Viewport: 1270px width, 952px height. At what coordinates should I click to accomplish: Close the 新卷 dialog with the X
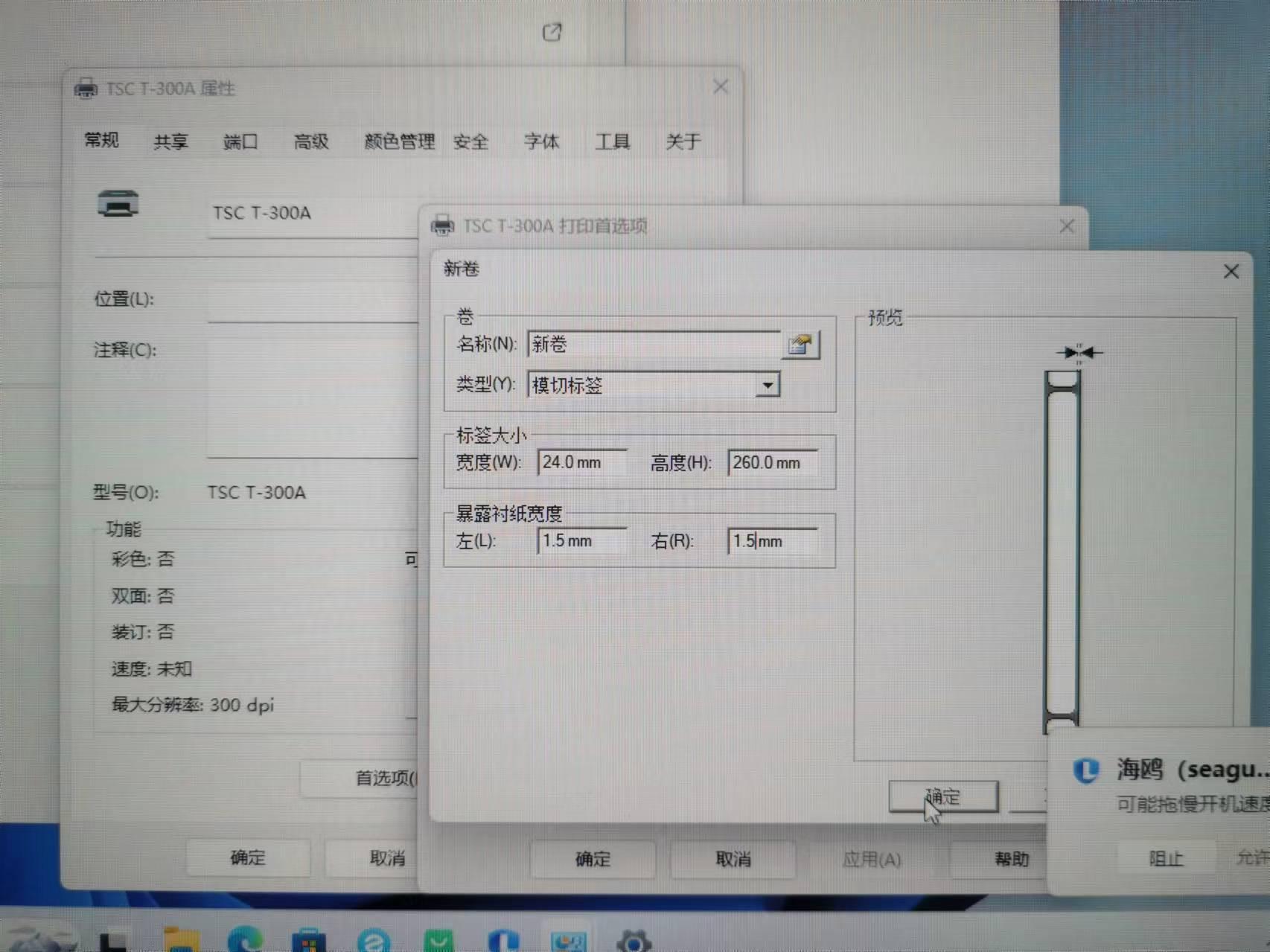coord(1231,272)
